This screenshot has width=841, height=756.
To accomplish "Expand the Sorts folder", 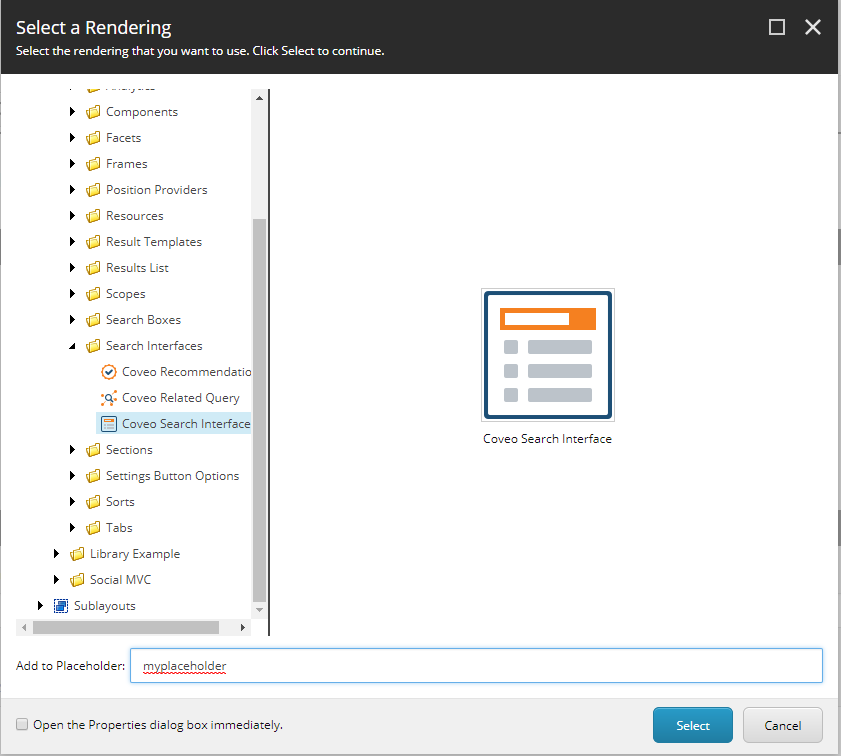I will pos(70,501).
